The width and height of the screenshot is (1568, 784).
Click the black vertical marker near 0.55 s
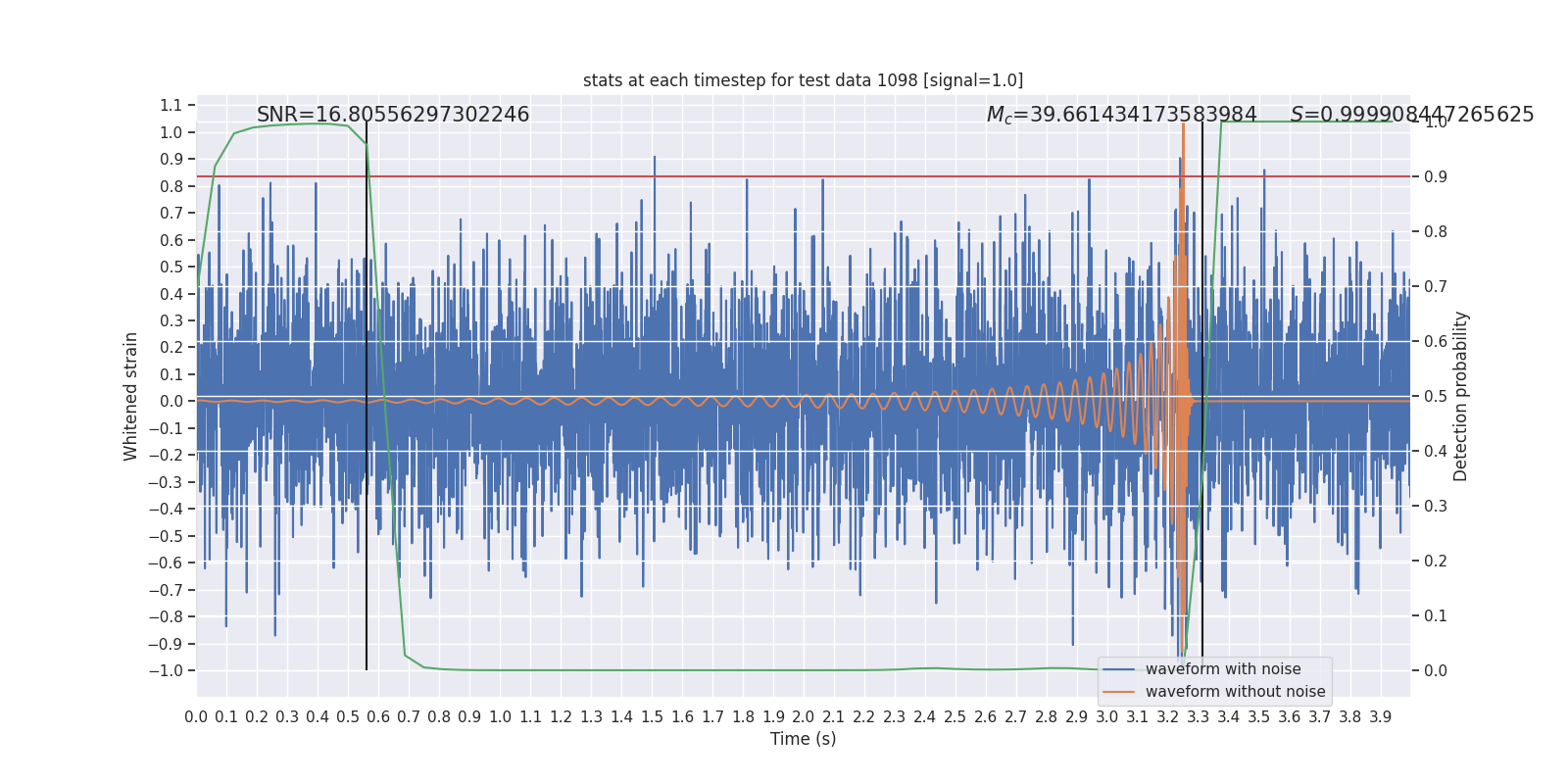tap(367, 392)
